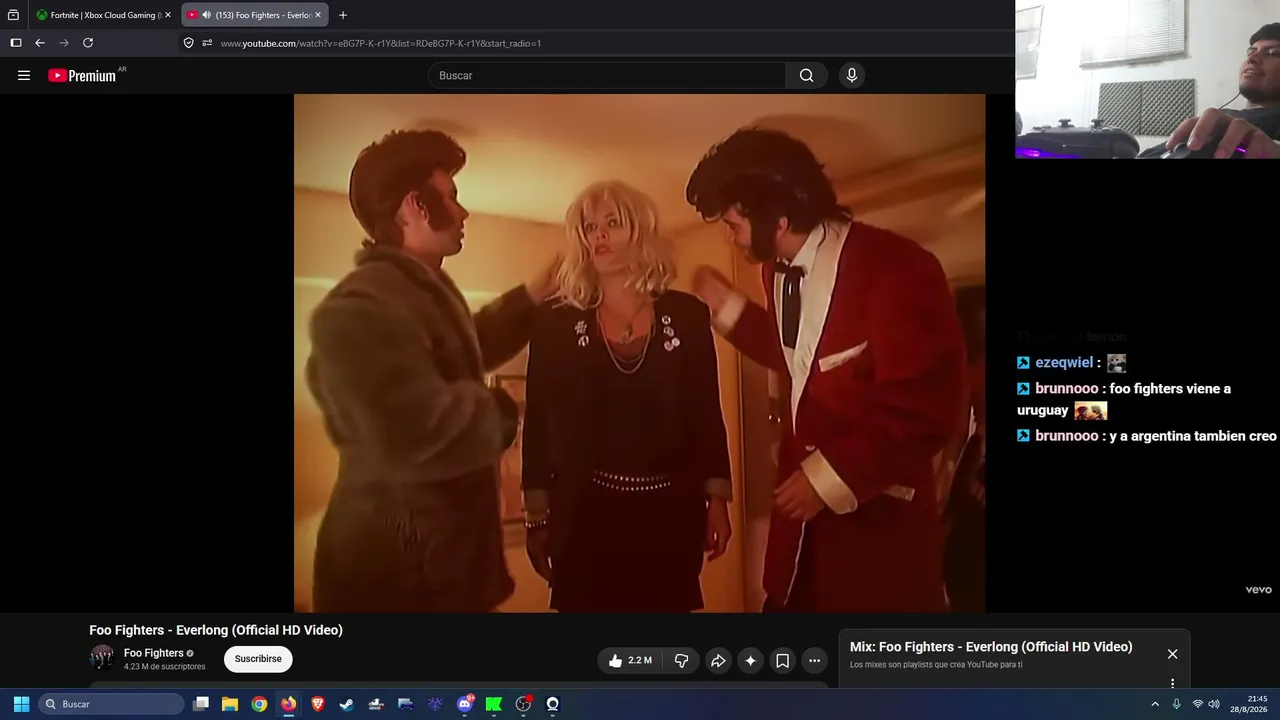Open the YouTube guide hamburger menu
The image size is (1280, 720).
click(x=24, y=75)
